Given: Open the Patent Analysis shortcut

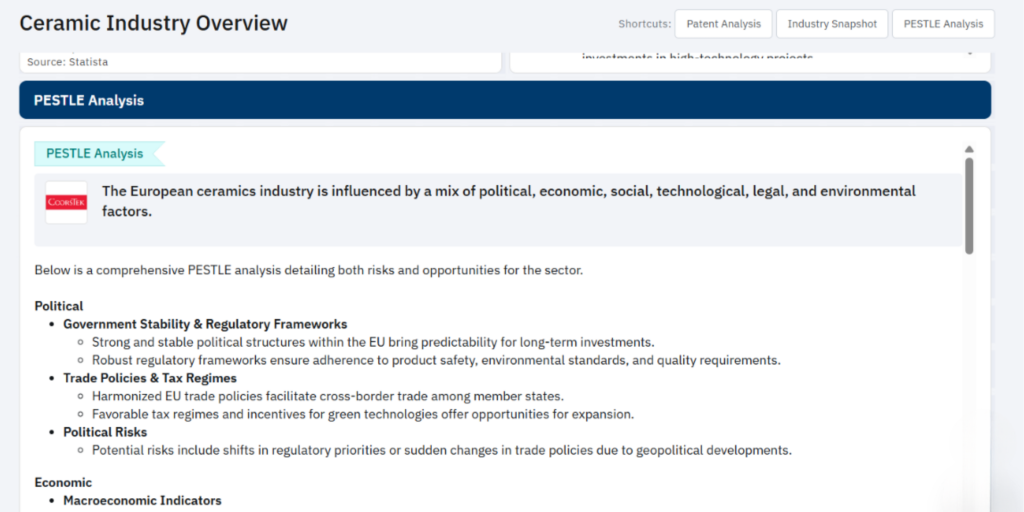Looking at the screenshot, I should 722,24.
